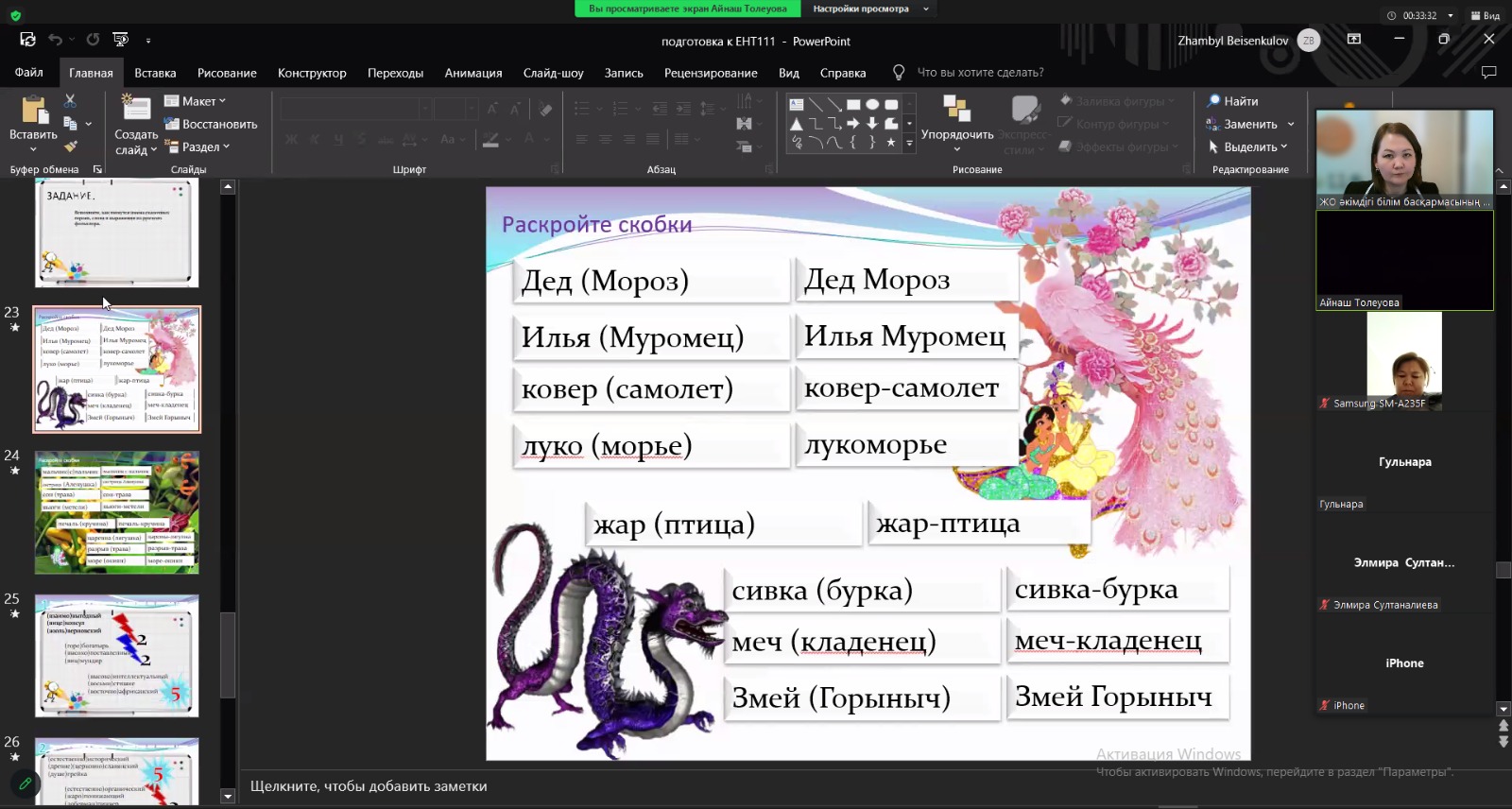Click the Восстановить reset button

[x=211, y=124]
